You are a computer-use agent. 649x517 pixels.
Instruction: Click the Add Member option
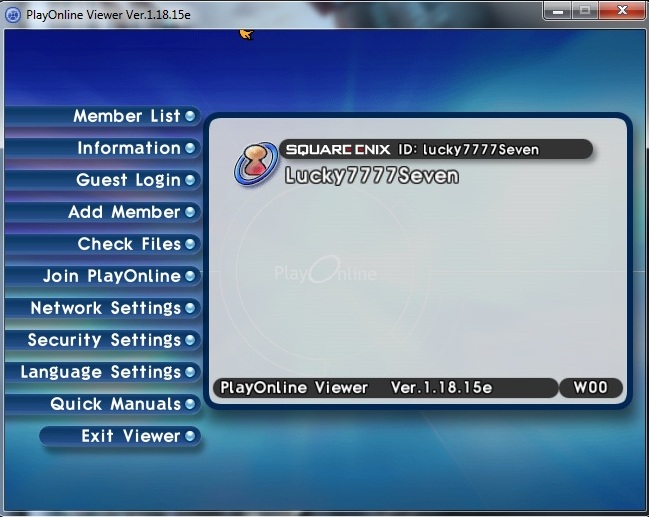click(124, 212)
